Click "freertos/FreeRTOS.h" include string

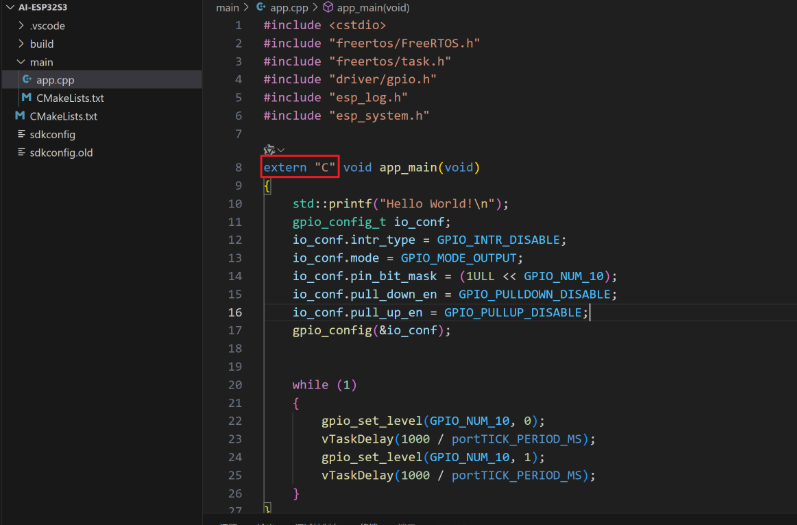pyautogui.click(x=405, y=43)
